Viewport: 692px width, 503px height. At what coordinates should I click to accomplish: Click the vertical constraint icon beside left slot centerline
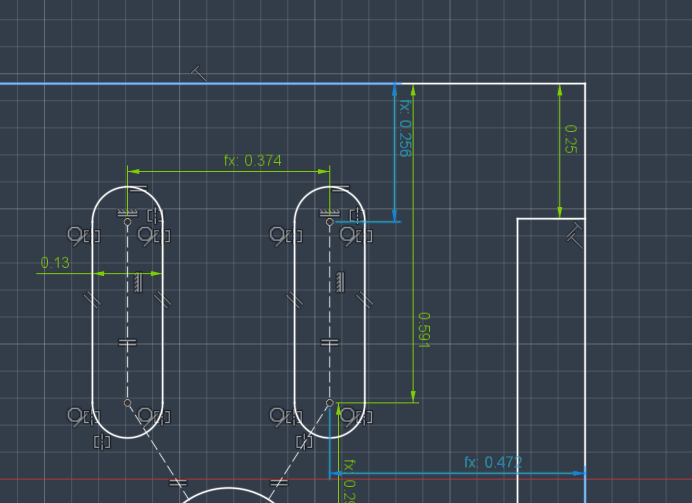click(x=139, y=282)
